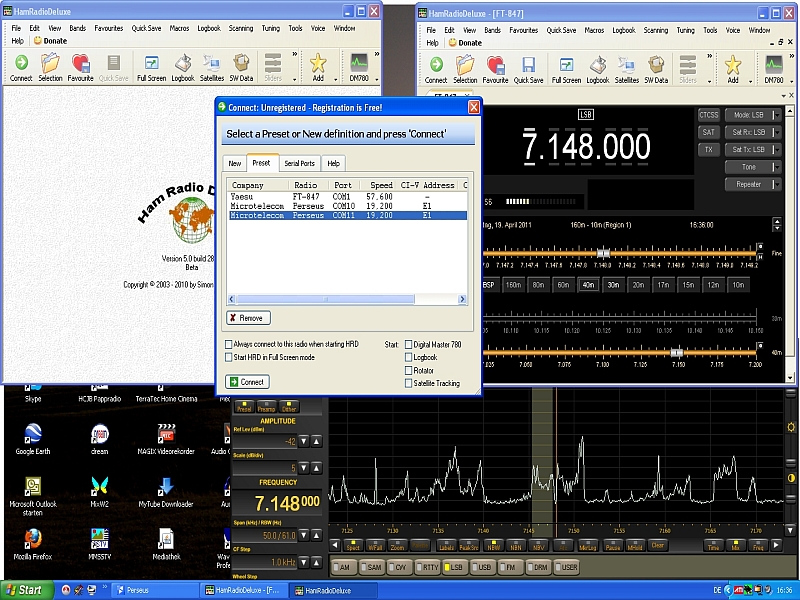Click Favourite heart icon in FT-847 window
This screenshot has width=800, height=600.
495,70
